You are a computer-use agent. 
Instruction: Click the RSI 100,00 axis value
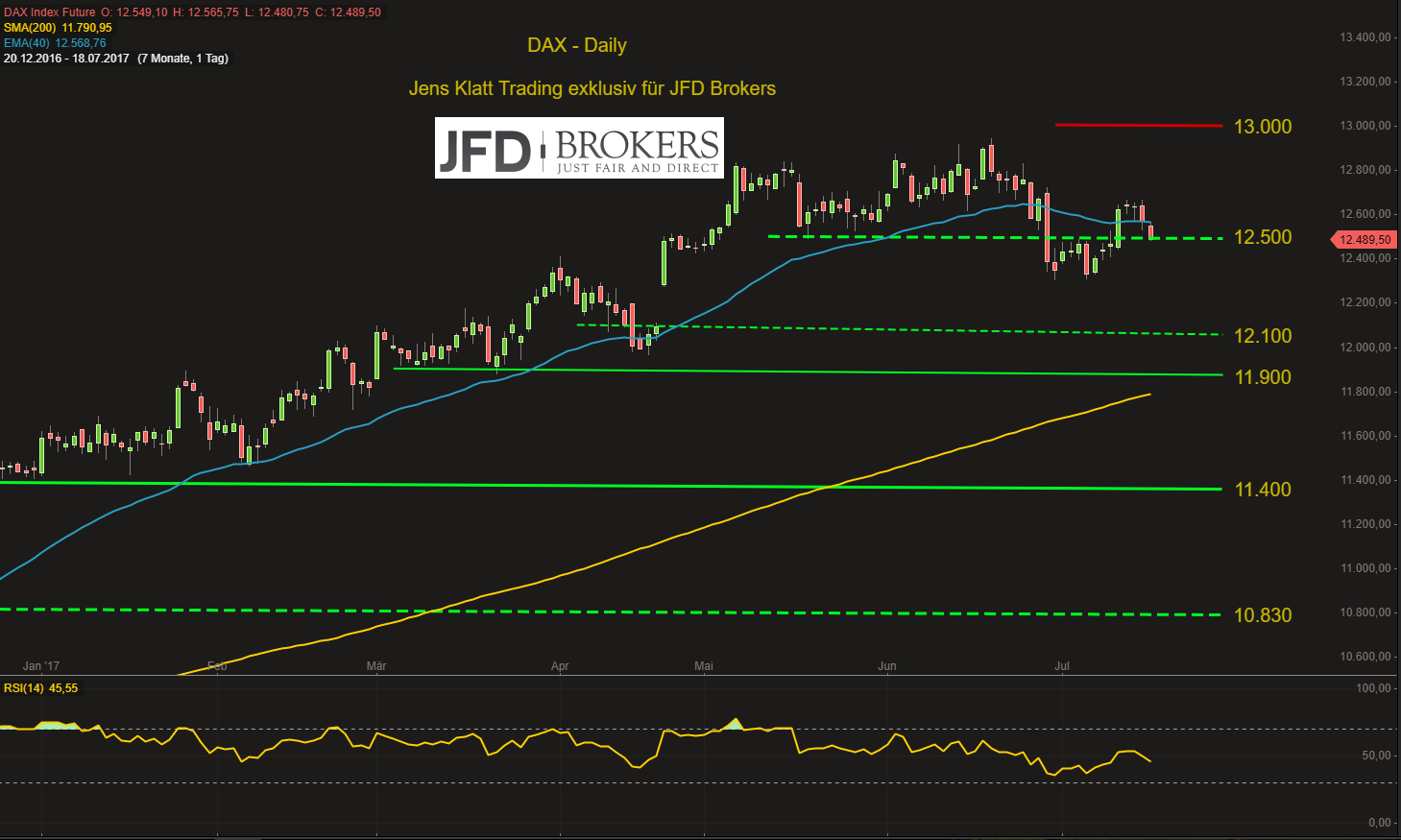(x=1374, y=688)
